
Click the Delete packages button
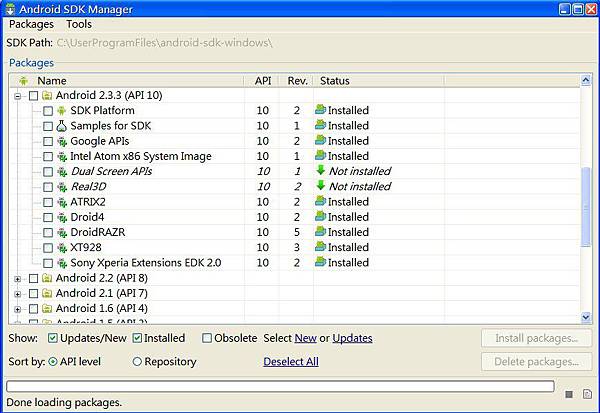coord(536,362)
